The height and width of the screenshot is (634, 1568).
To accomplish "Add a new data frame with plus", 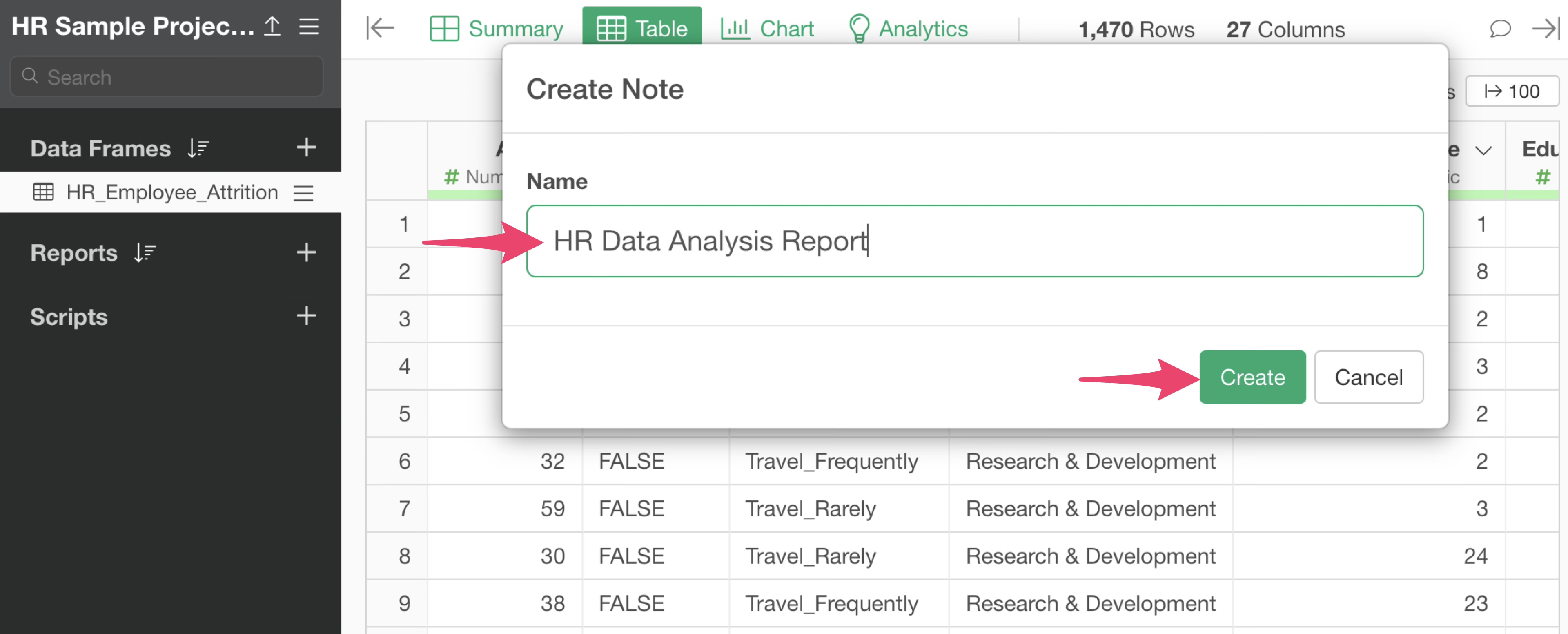I will 306,147.
